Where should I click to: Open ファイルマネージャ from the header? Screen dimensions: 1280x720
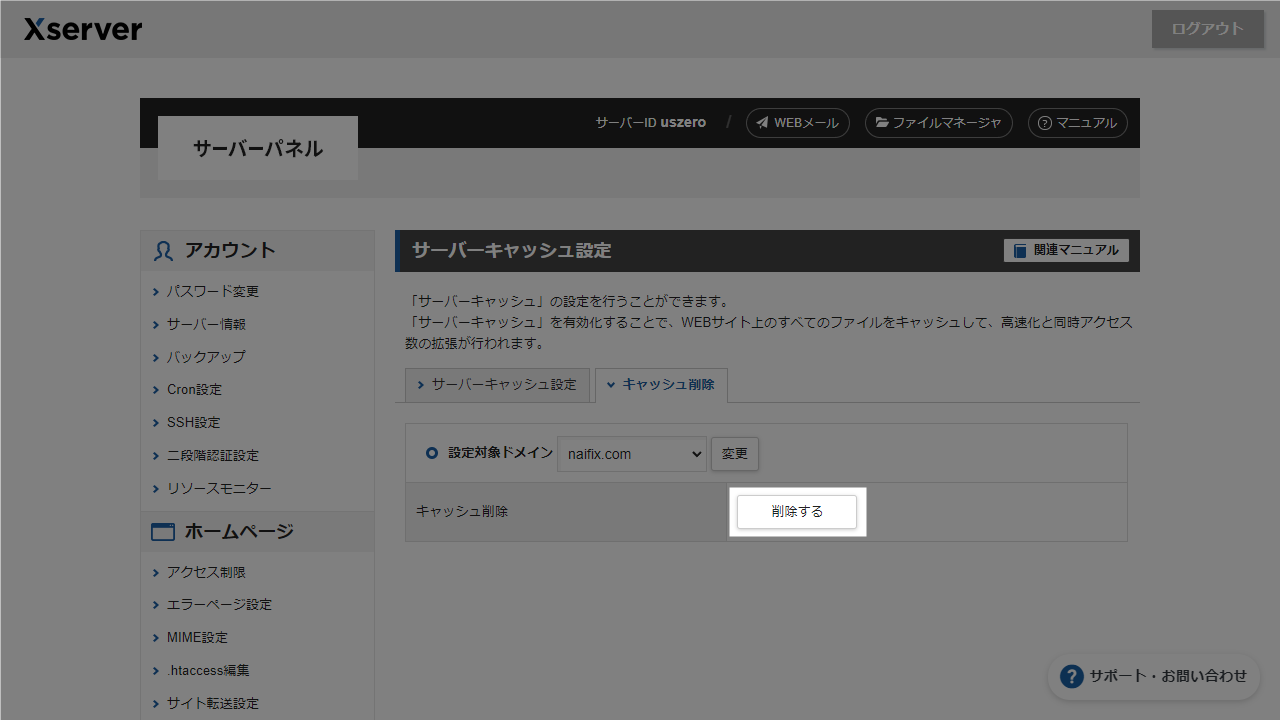[939, 123]
